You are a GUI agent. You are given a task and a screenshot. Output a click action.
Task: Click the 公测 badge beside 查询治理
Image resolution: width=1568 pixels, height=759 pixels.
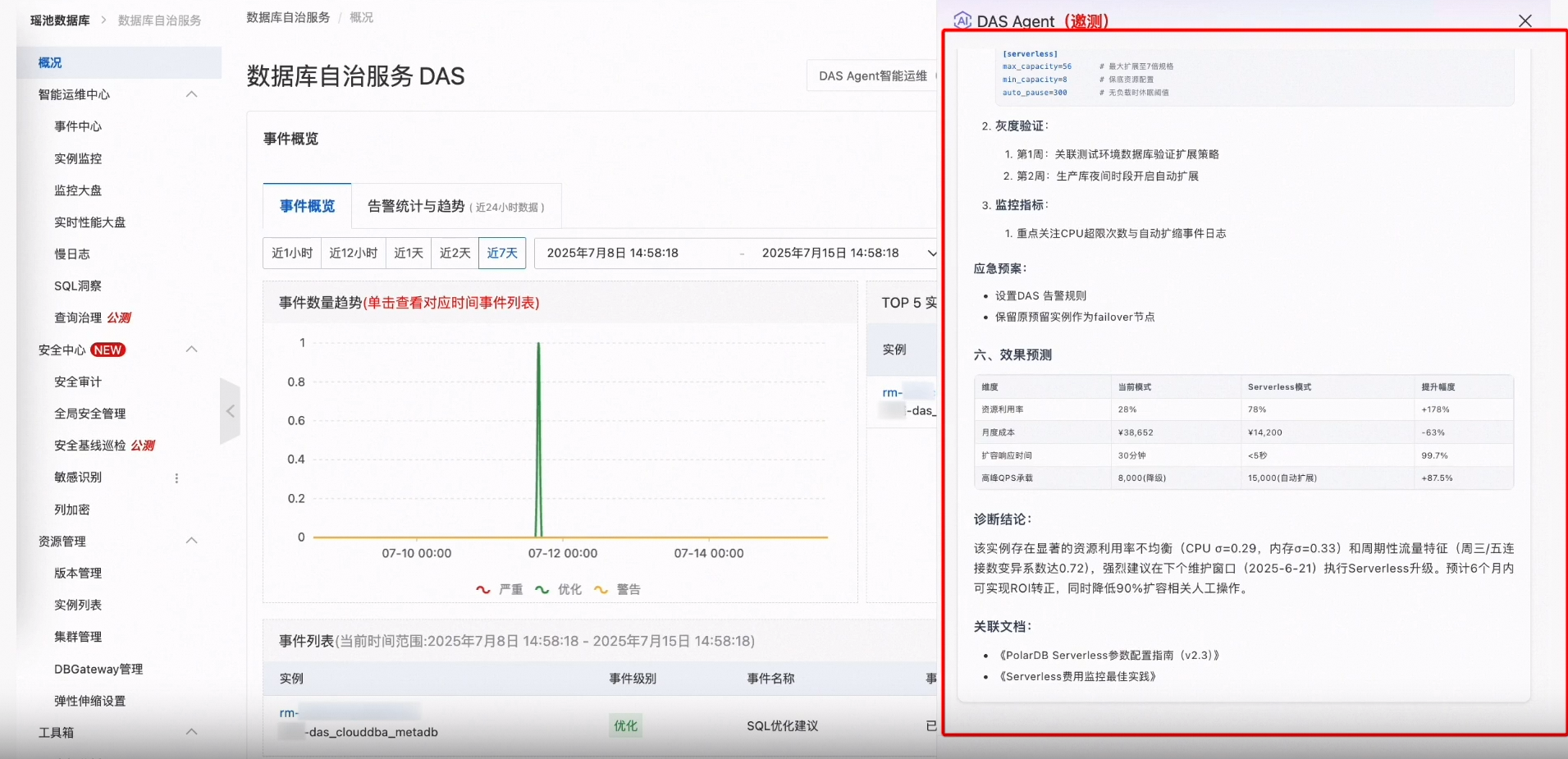click(119, 318)
